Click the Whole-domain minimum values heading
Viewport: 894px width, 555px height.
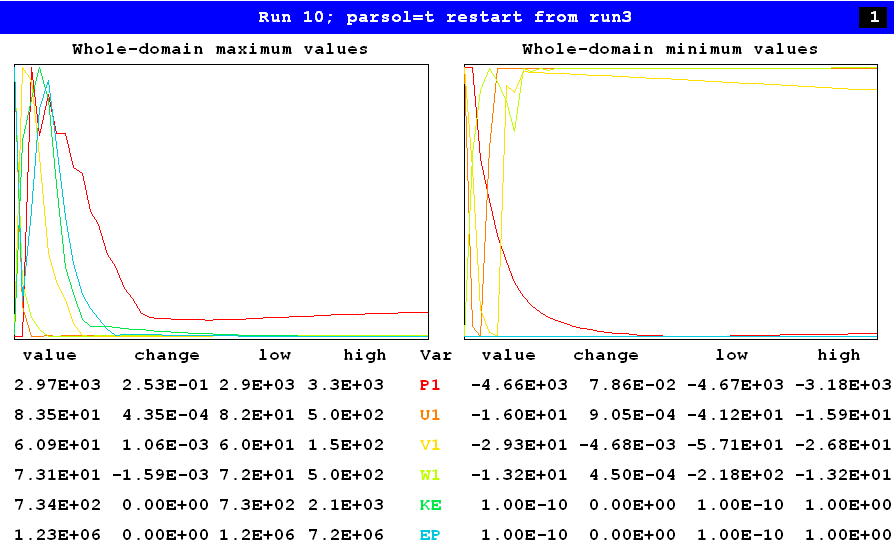pos(670,49)
